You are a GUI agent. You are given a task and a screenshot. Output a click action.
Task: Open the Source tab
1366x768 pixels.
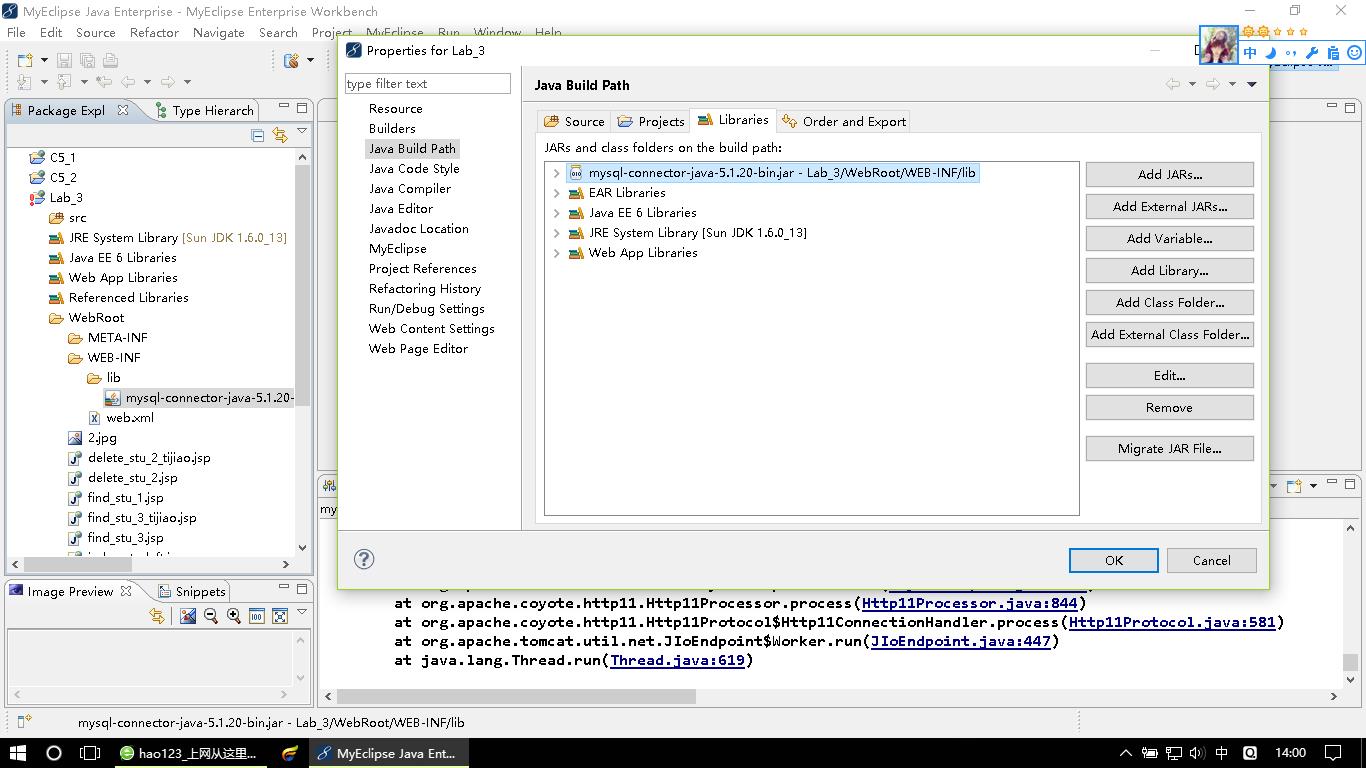574,121
